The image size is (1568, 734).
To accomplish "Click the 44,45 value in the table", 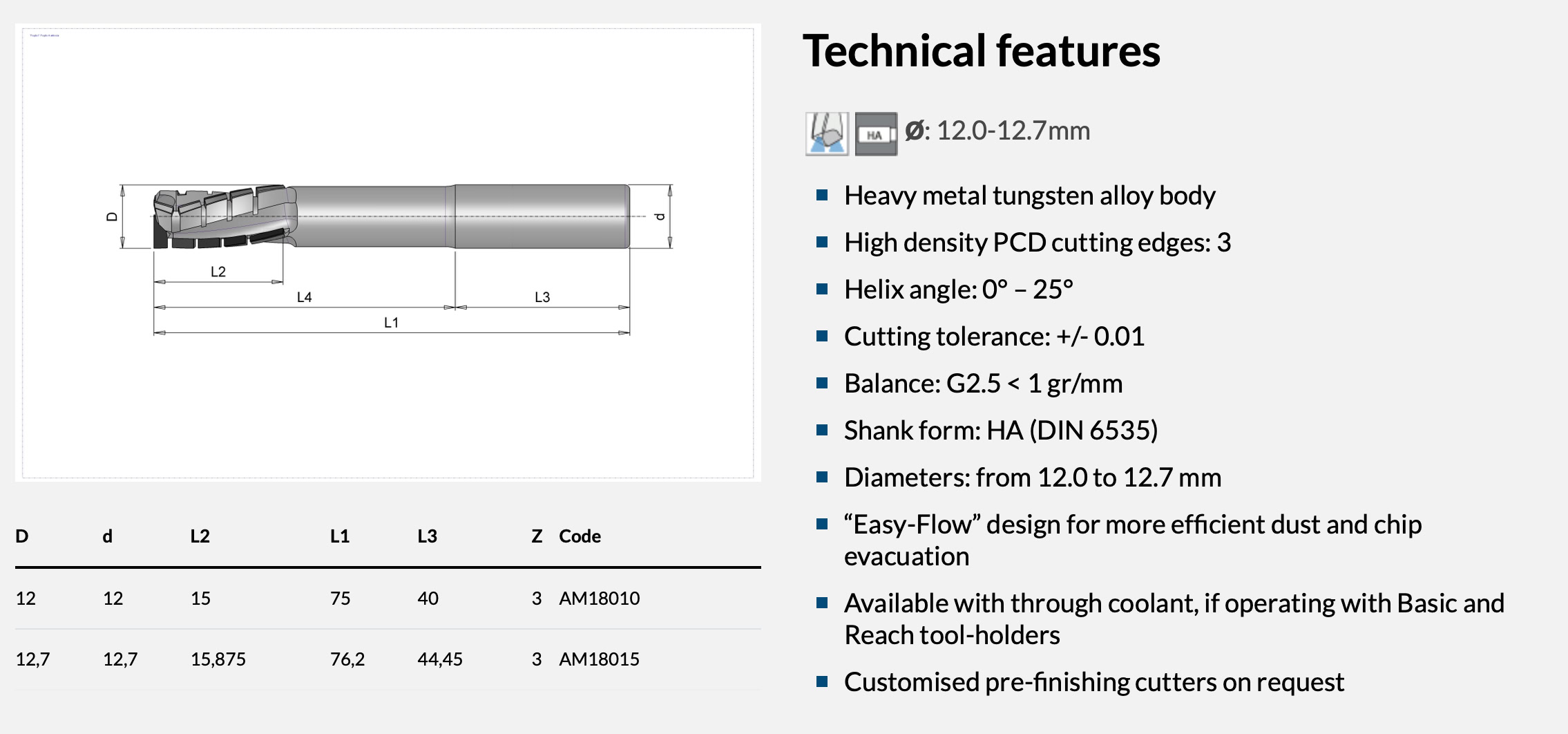I will coord(440,659).
